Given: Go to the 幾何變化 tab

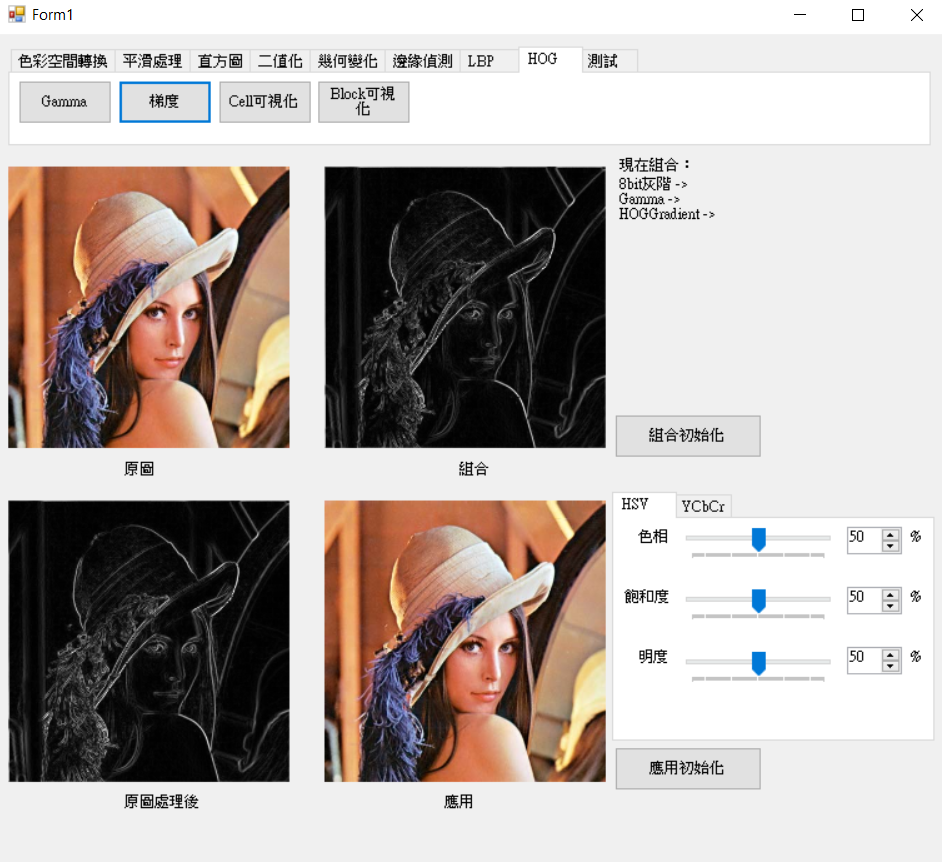Looking at the screenshot, I should click(x=347, y=61).
